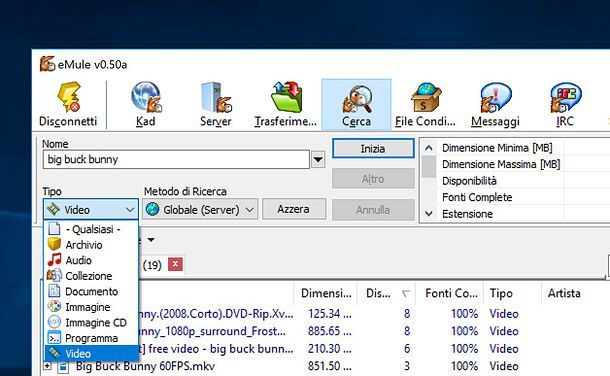Click the 851.50 size cell
The height and width of the screenshot is (376, 610).
330,366
